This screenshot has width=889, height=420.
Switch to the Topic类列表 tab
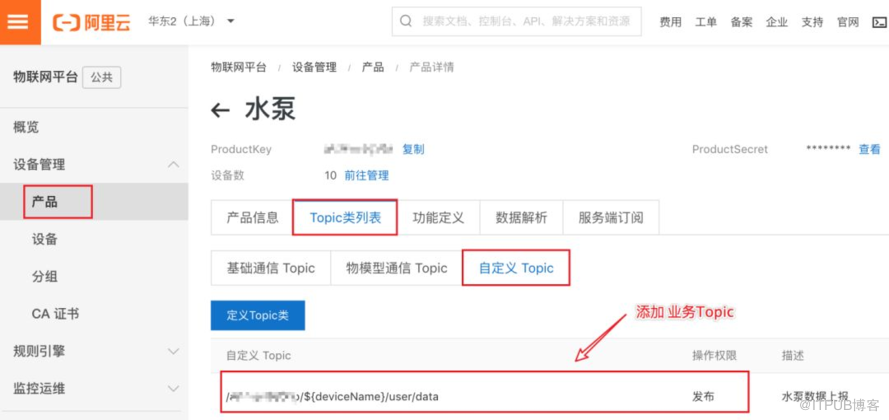(345, 218)
